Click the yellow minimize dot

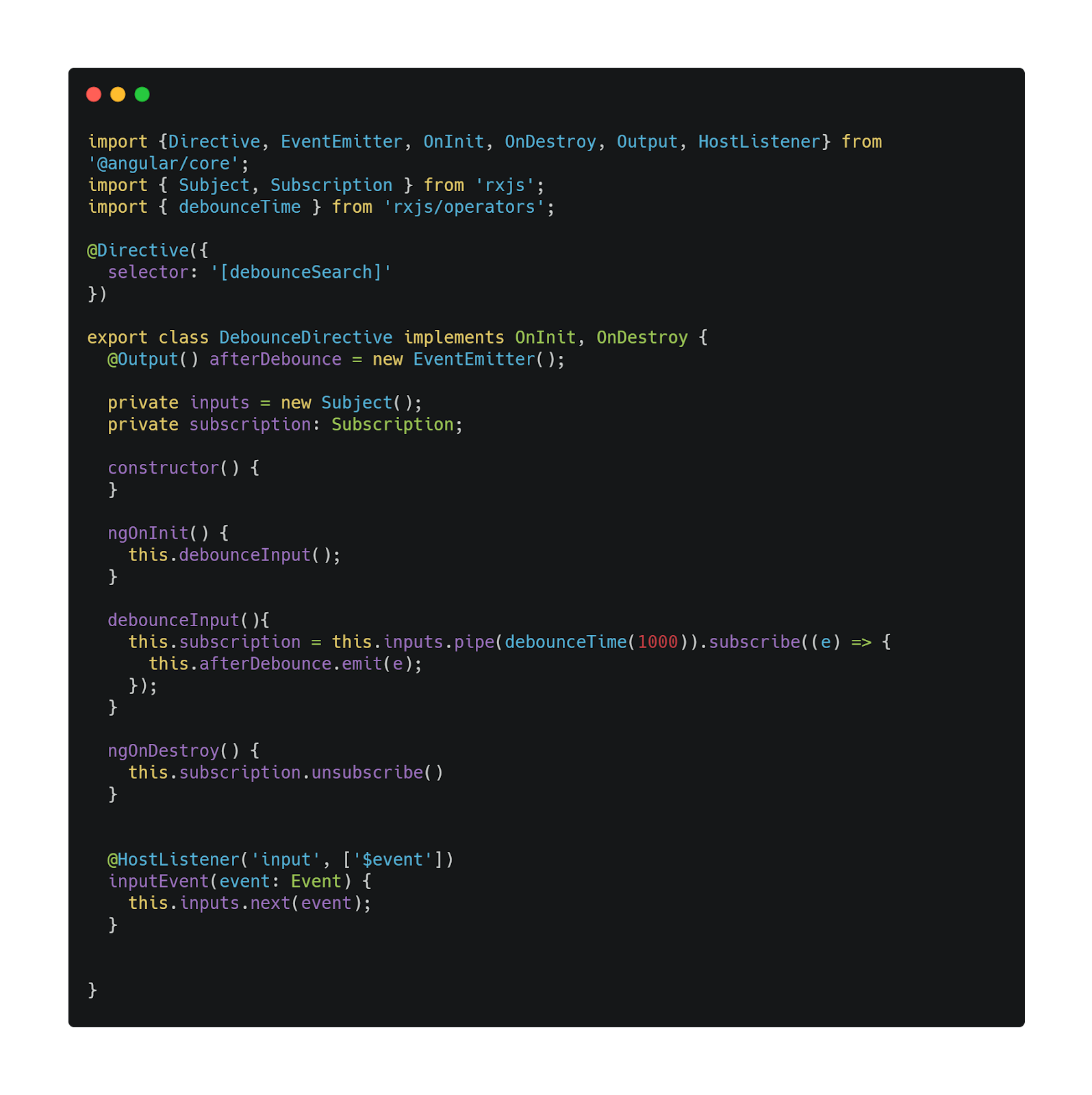tap(118, 94)
